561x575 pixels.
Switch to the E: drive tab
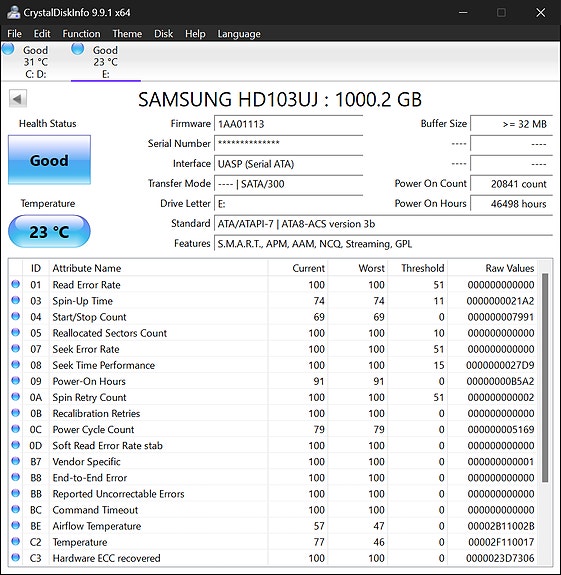[106, 62]
